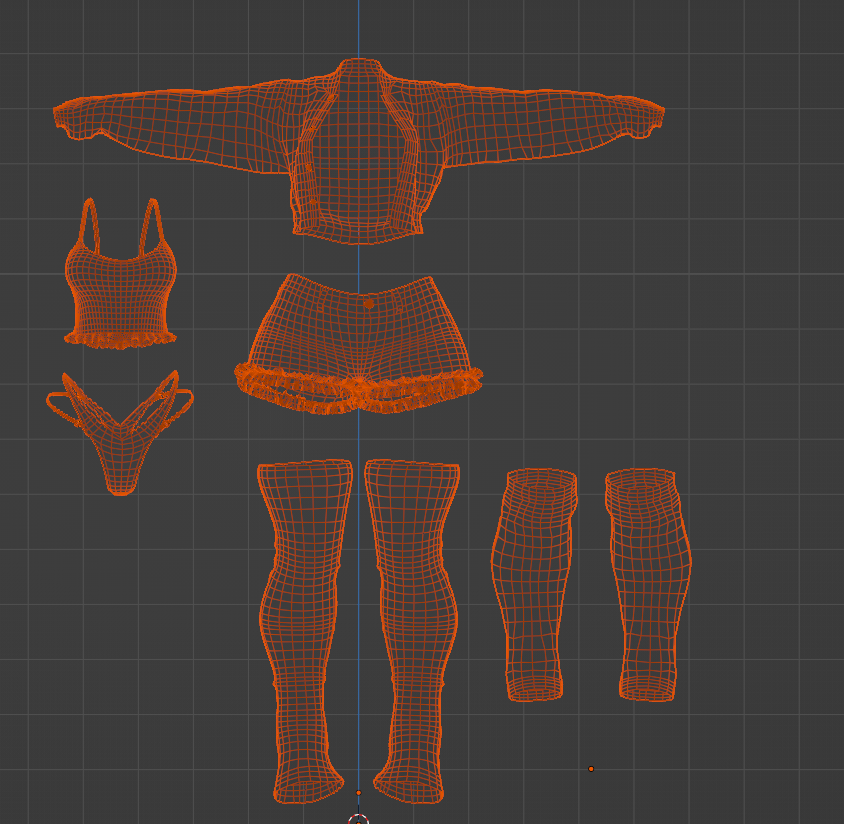Click the rightmost leg warmer mesh
Image resolution: width=844 pixels, height=824 pixels.
tap(648, 584)
